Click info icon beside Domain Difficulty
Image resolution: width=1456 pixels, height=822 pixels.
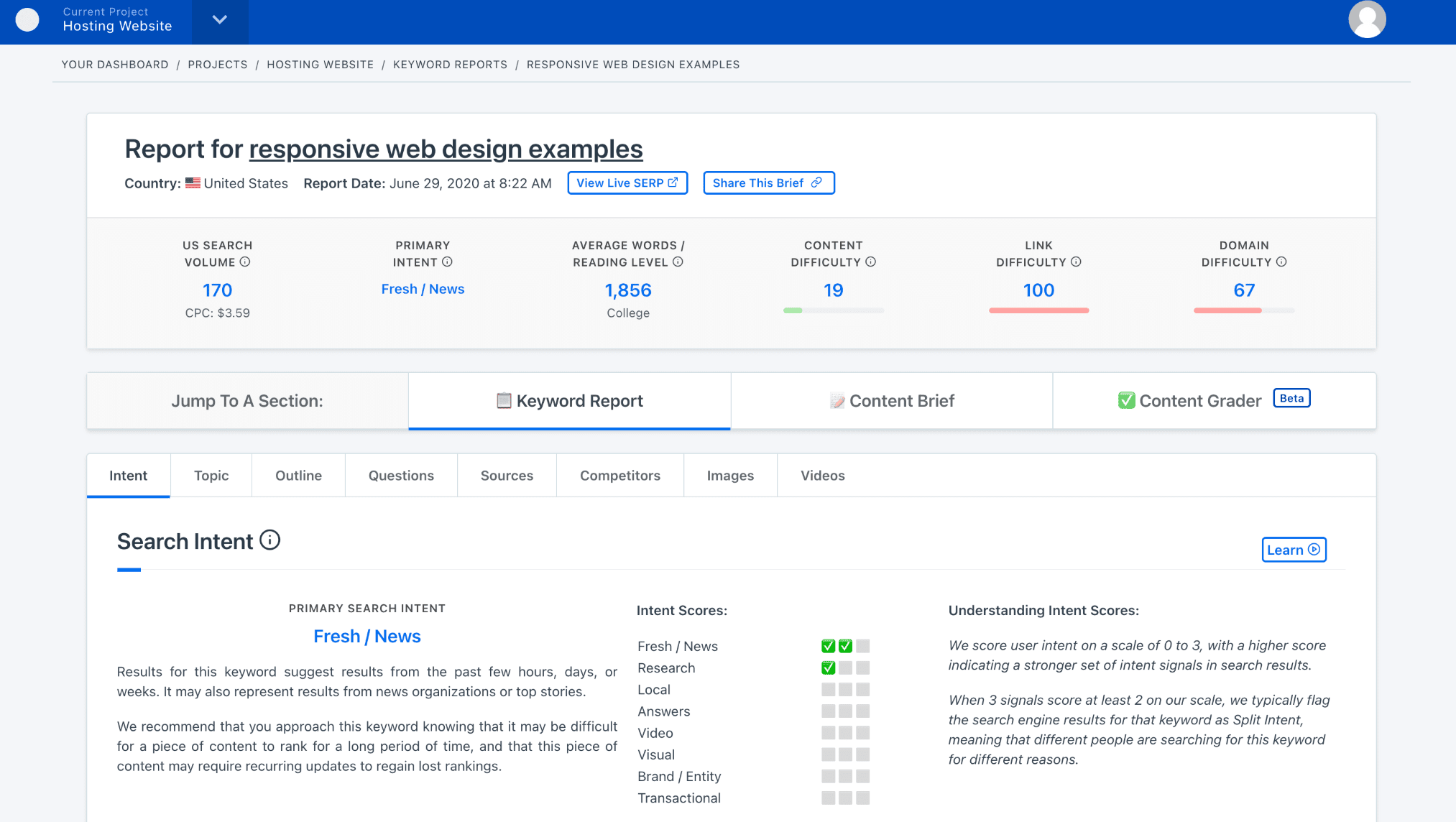click(1281, 262)
